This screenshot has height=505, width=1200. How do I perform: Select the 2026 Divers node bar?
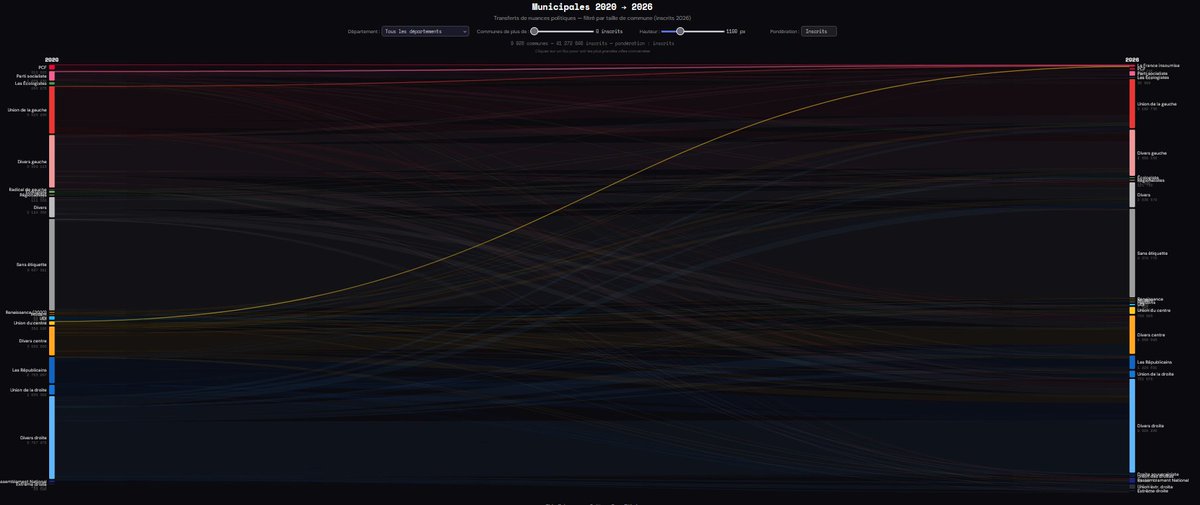click(x=1132, y=195)
